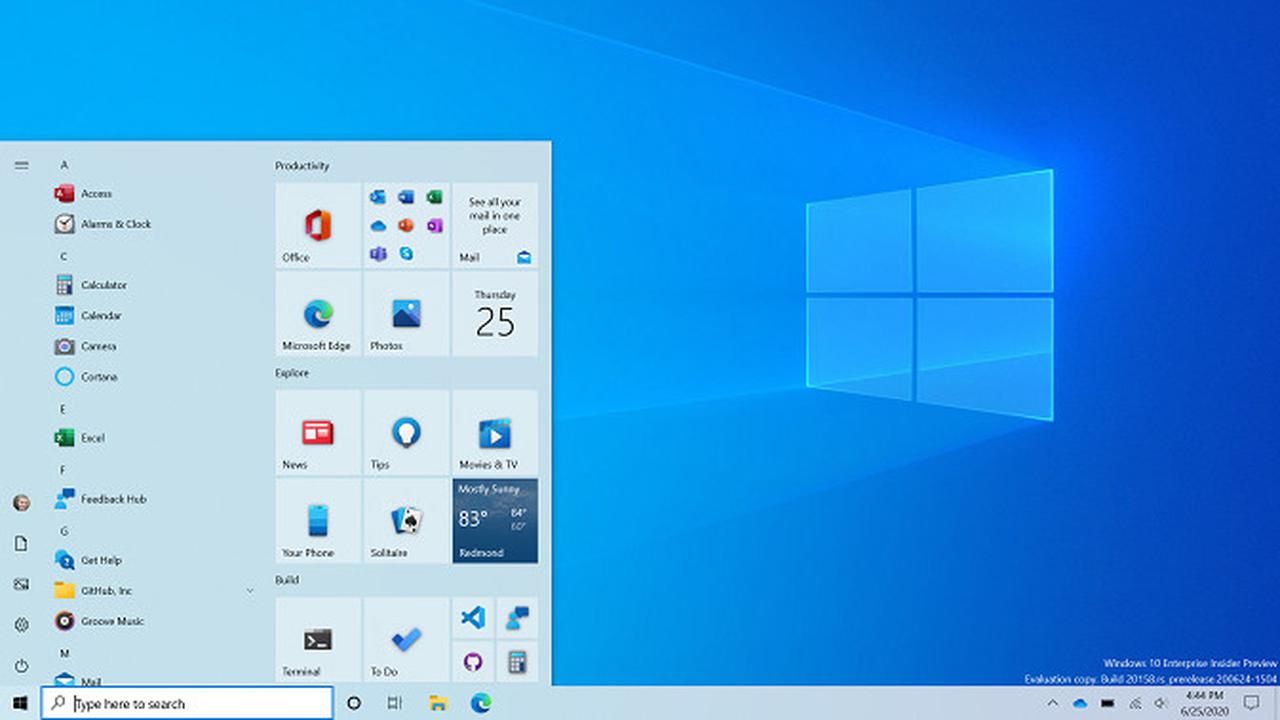This screenshot has width=1280, height=720.
Task: Open the Photos tile
Action: pos(405,314)
